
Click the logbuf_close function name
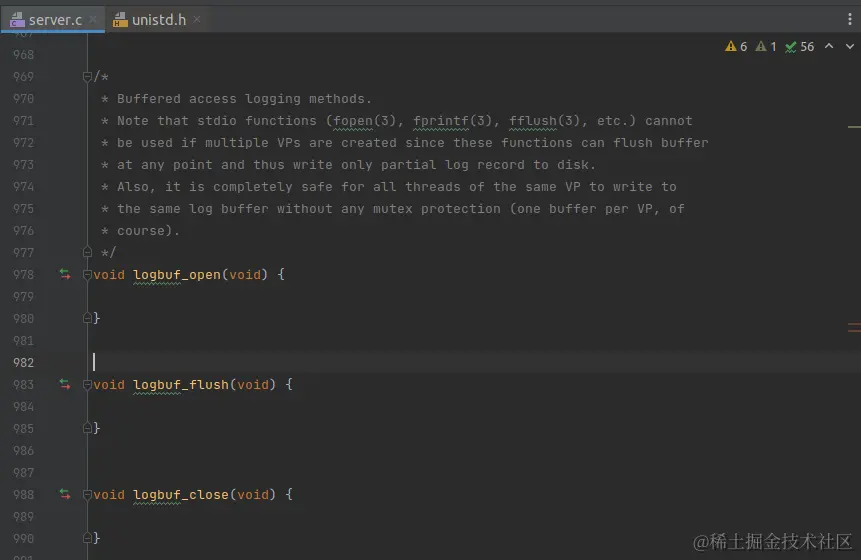point(181,495)
